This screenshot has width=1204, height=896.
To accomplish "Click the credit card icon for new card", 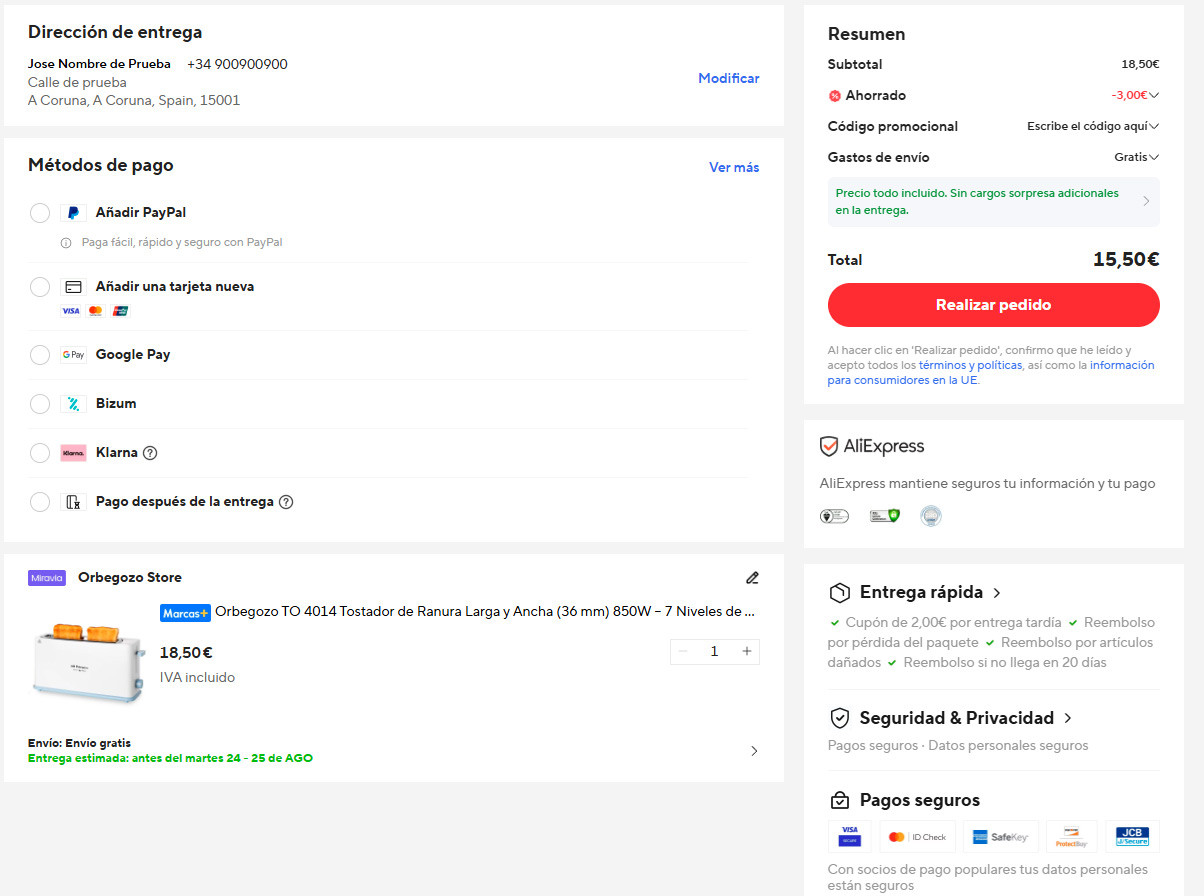I will (x=73, y=287).
